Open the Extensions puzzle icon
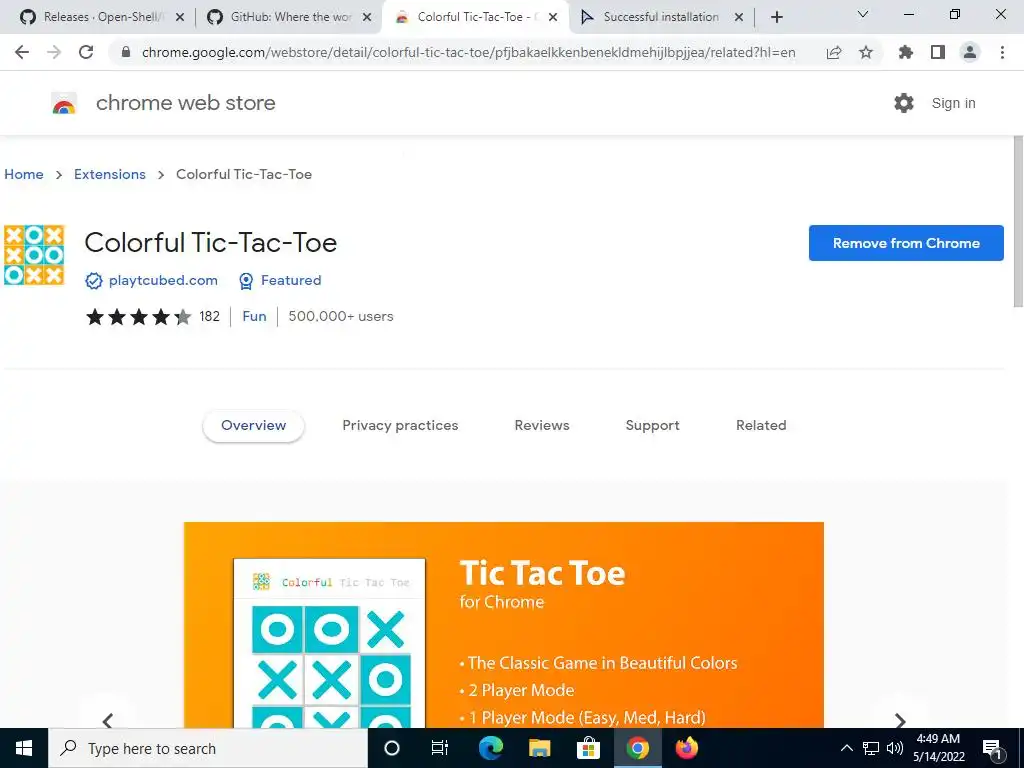 (905, 52)
